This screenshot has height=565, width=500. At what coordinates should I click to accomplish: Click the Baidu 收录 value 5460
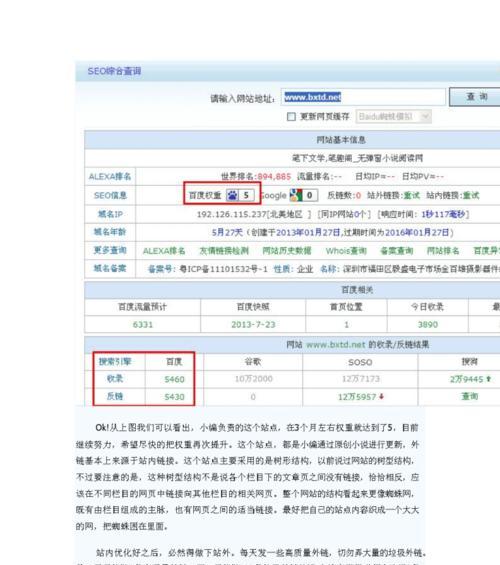[x=174, y=379]
